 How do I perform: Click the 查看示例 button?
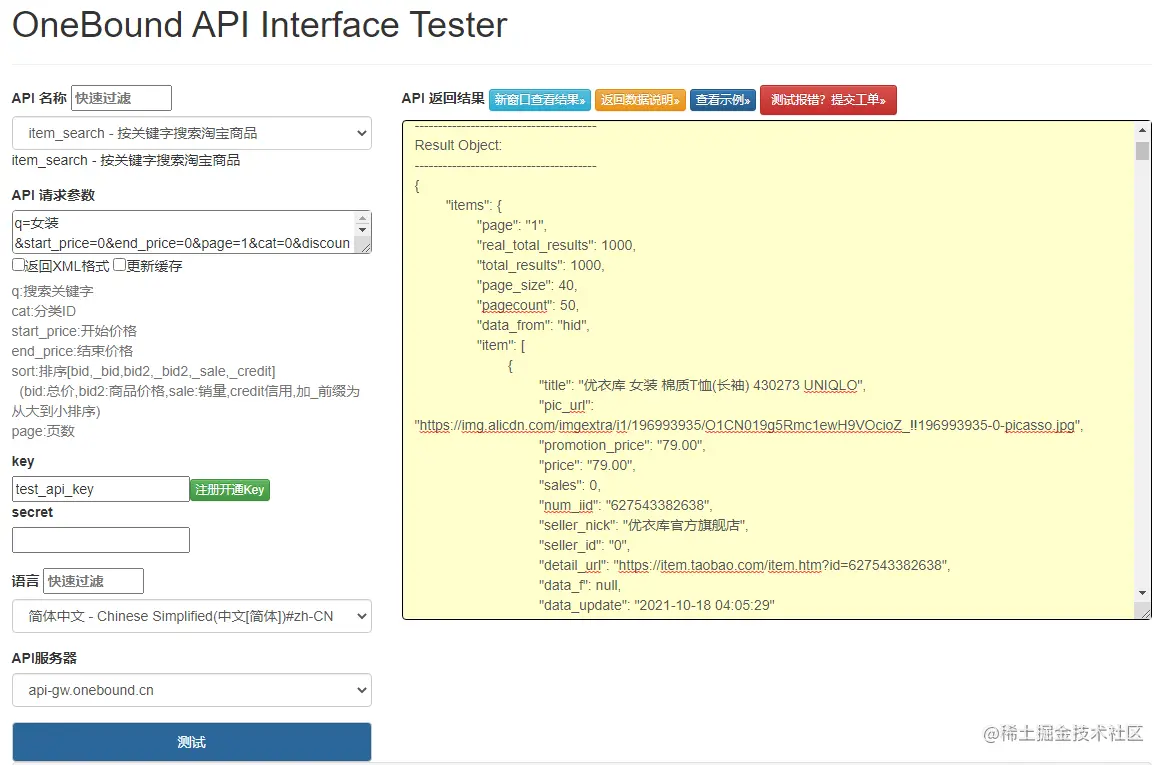pos(723,100)
